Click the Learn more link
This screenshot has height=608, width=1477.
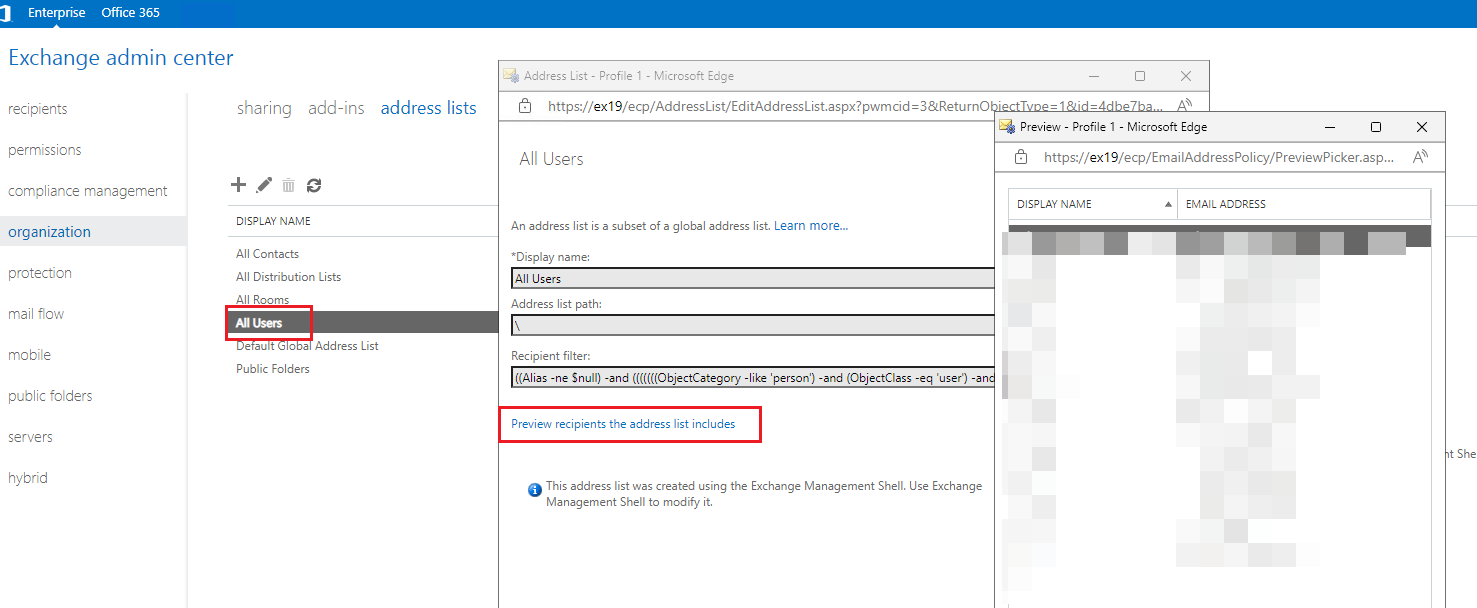[x=811, y=226]
